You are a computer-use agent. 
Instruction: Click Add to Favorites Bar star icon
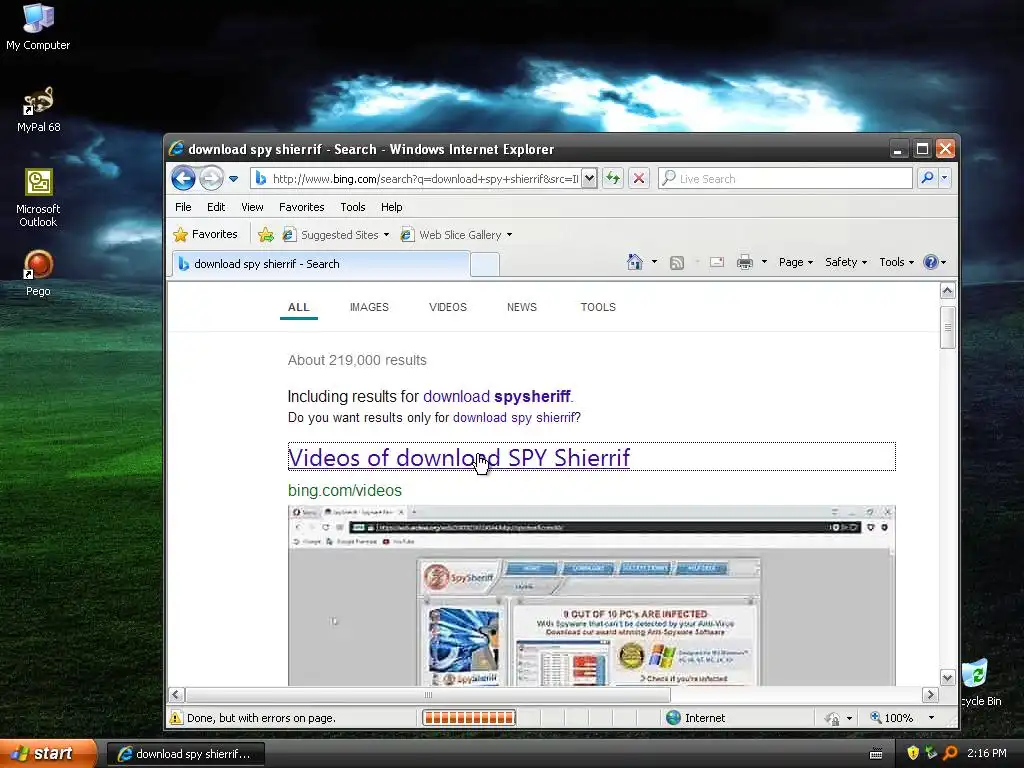tap(266, 234)
